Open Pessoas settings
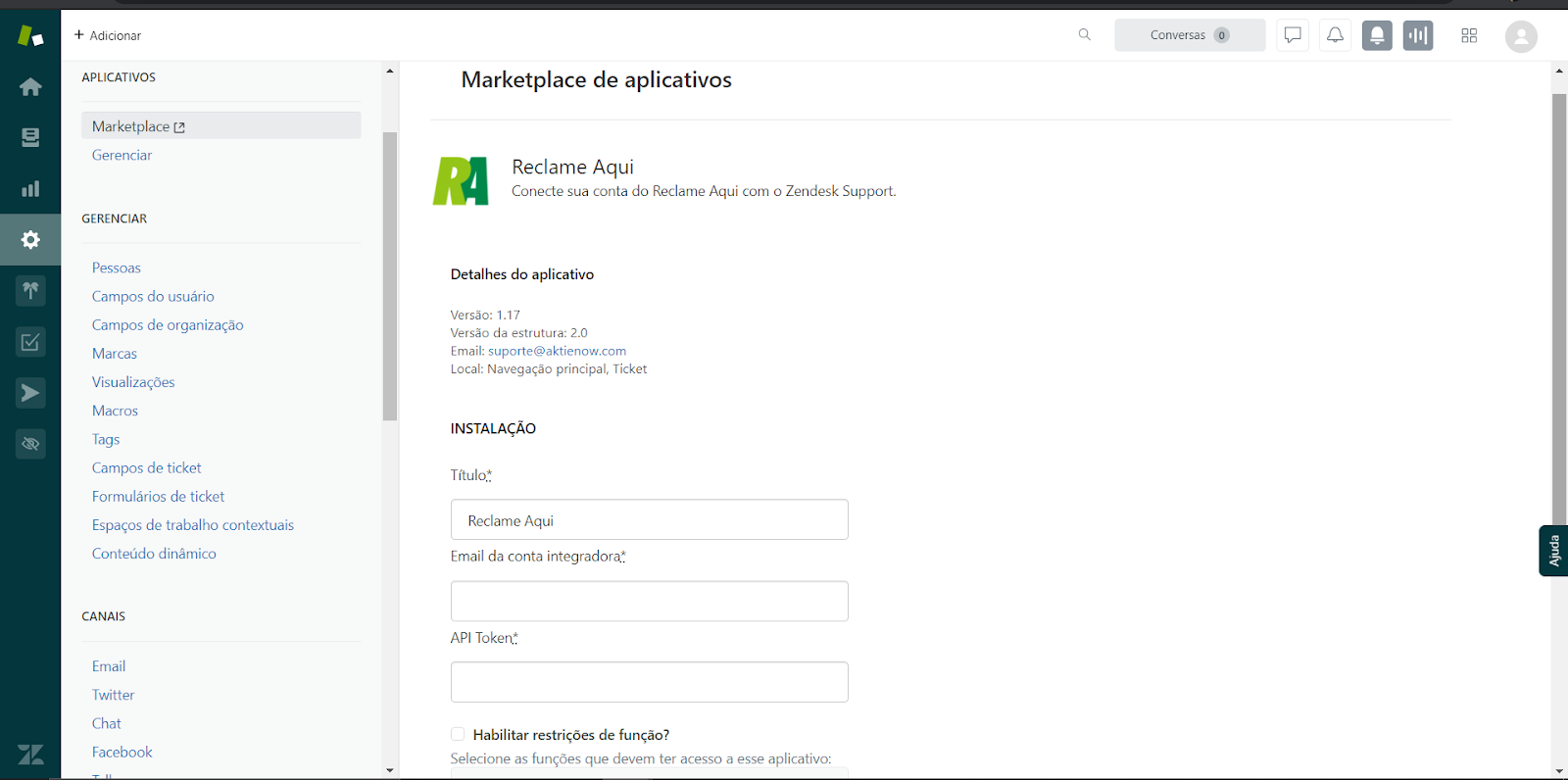This screenshot has width=1568, height=780. [x=117, y=268]
